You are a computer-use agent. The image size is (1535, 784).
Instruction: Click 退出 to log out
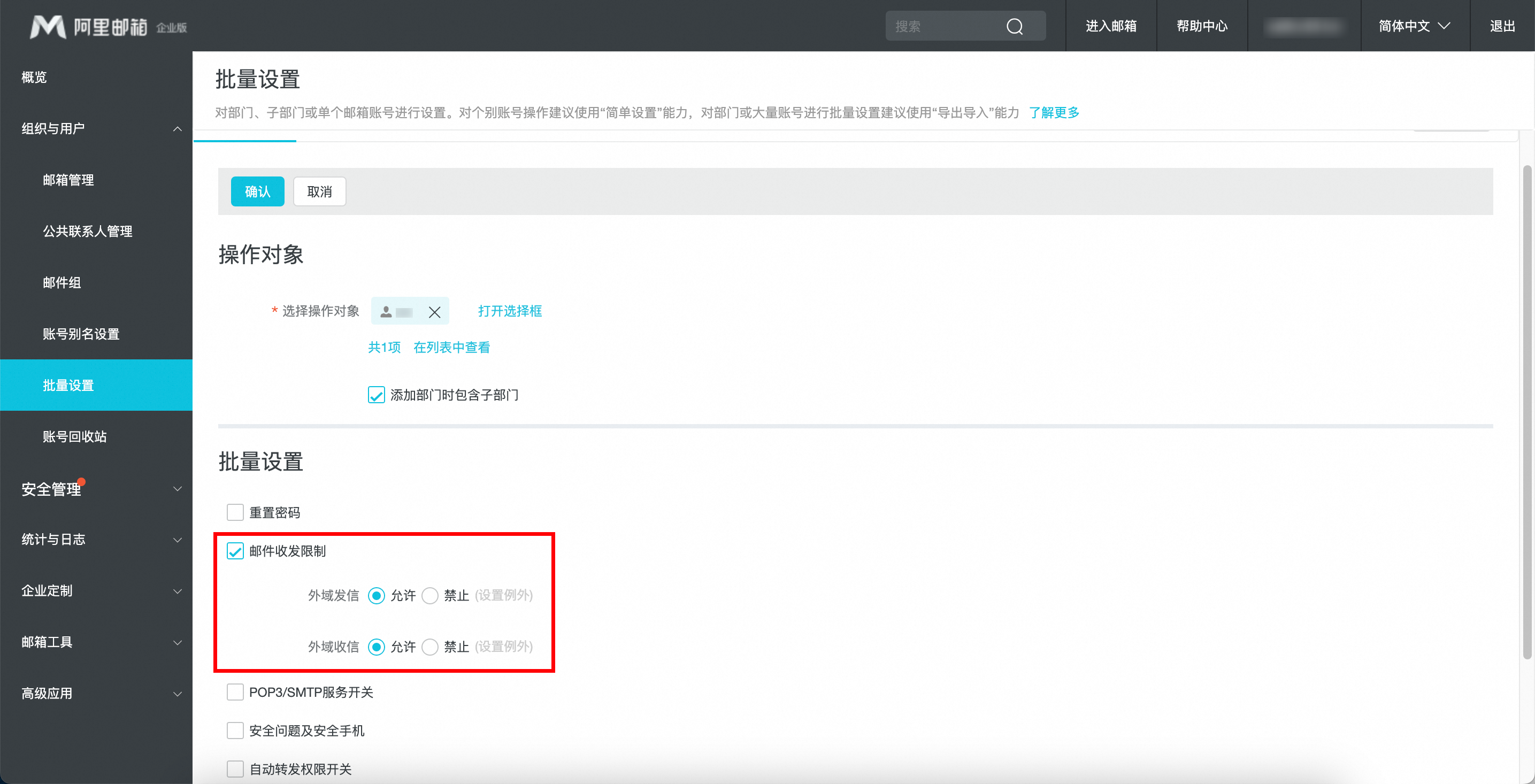(1502, 26)
